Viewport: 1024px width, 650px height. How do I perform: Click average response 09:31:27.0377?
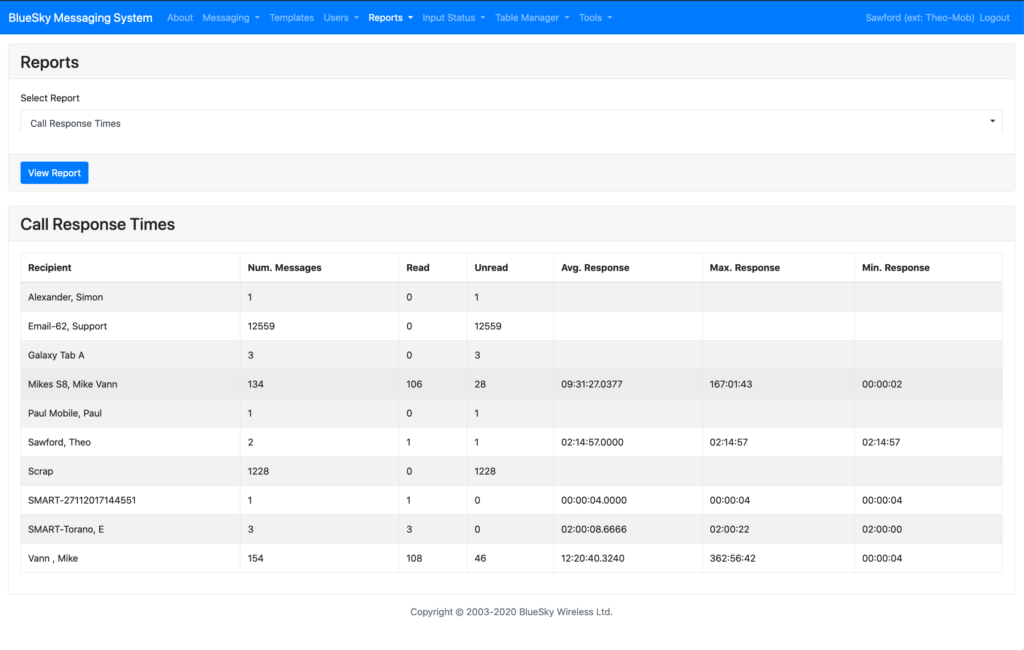point(592,384)
